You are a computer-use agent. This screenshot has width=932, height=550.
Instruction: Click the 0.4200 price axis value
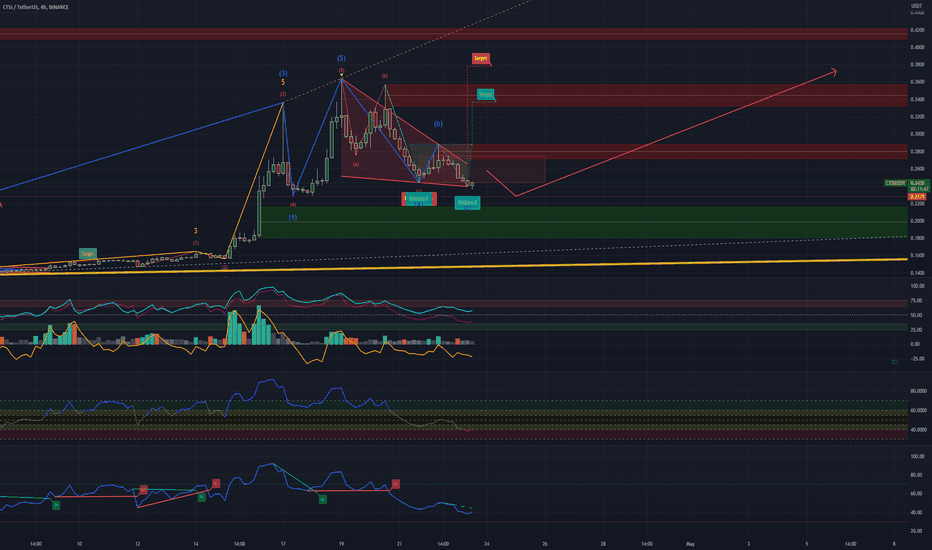click(917, 30)
